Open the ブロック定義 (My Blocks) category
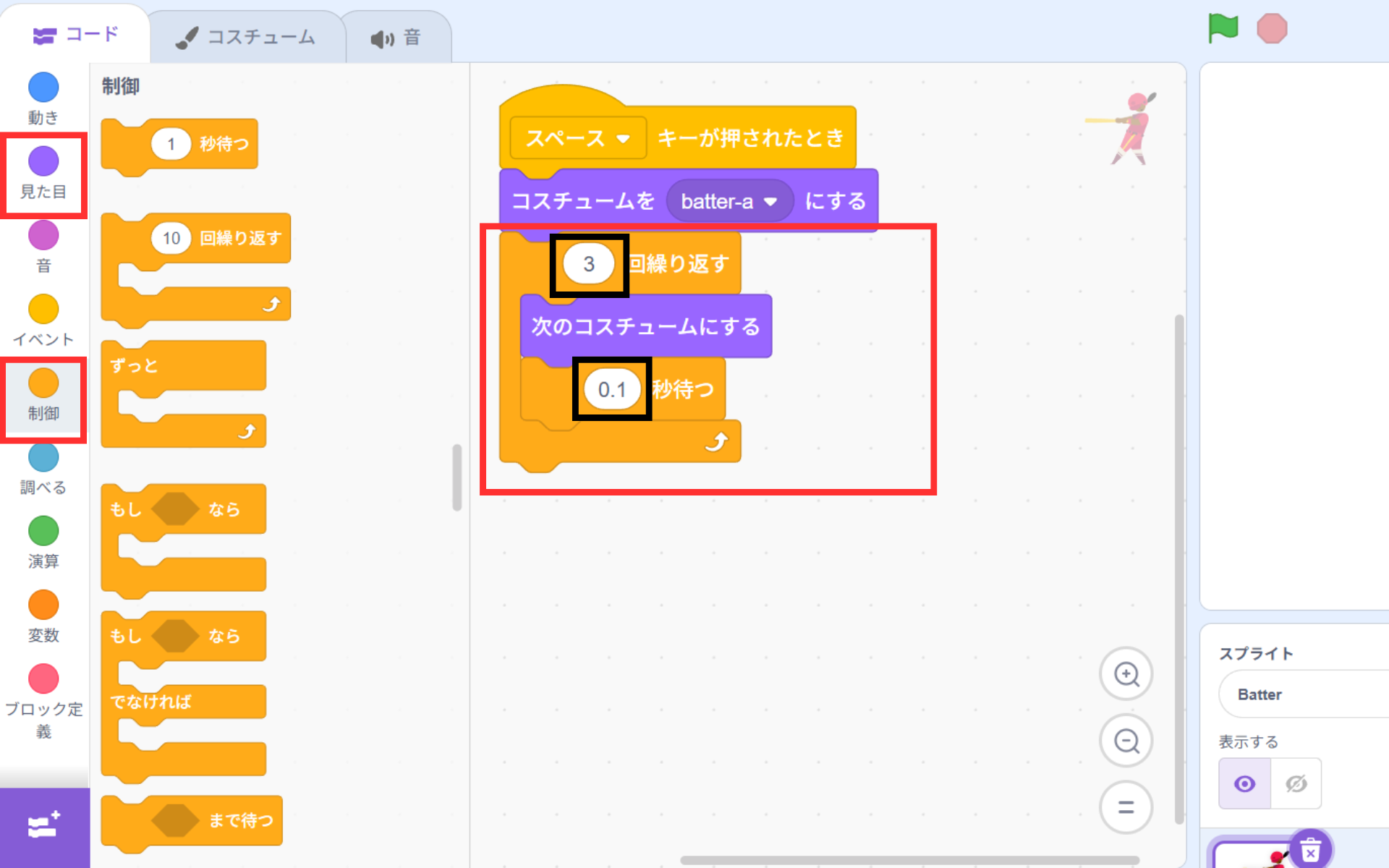The height and width of the screenshot is (868, 1389). click(43, 702)
